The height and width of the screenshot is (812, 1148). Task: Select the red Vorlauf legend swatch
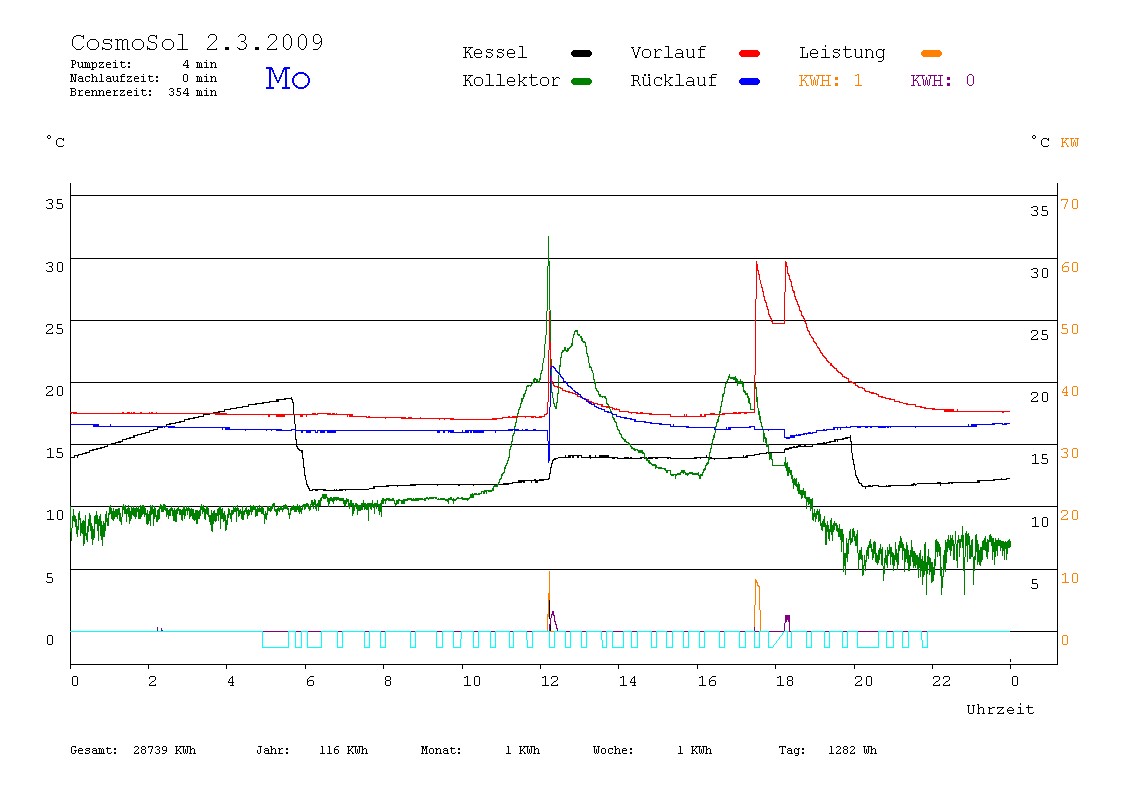[750, 53]
